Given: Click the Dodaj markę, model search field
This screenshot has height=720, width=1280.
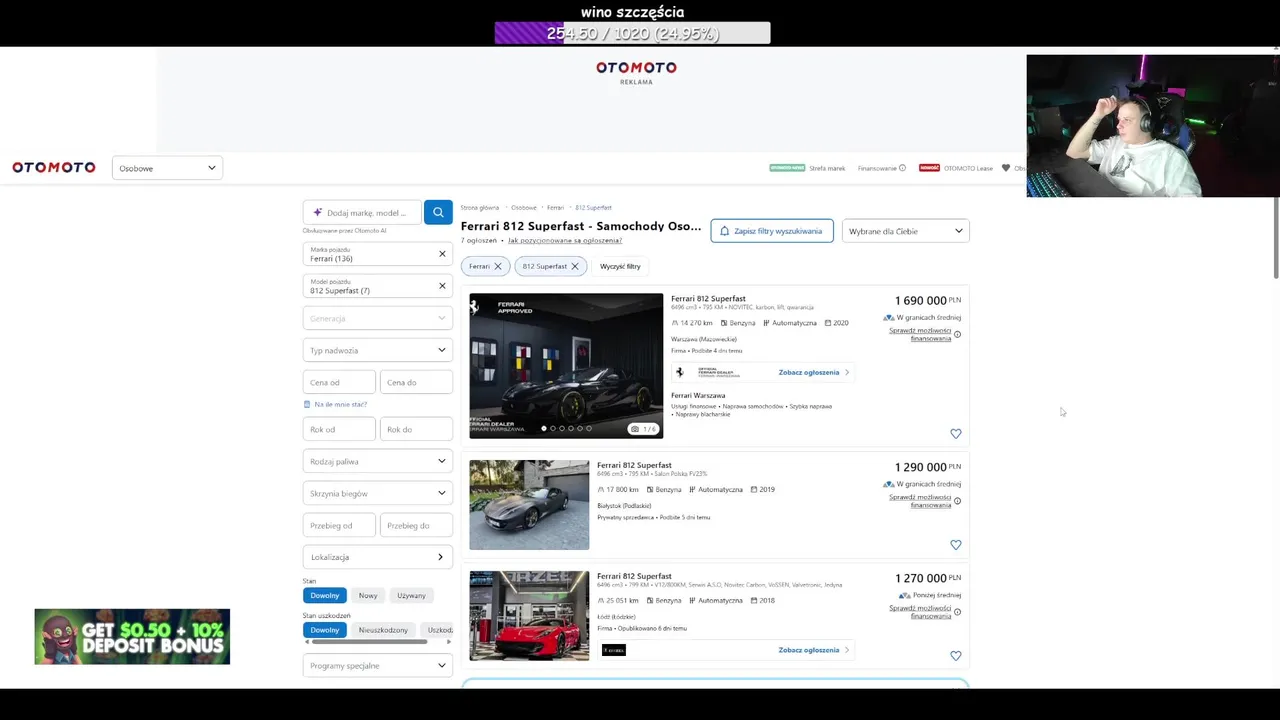Looking at the screenshot, I should point(362,212).
